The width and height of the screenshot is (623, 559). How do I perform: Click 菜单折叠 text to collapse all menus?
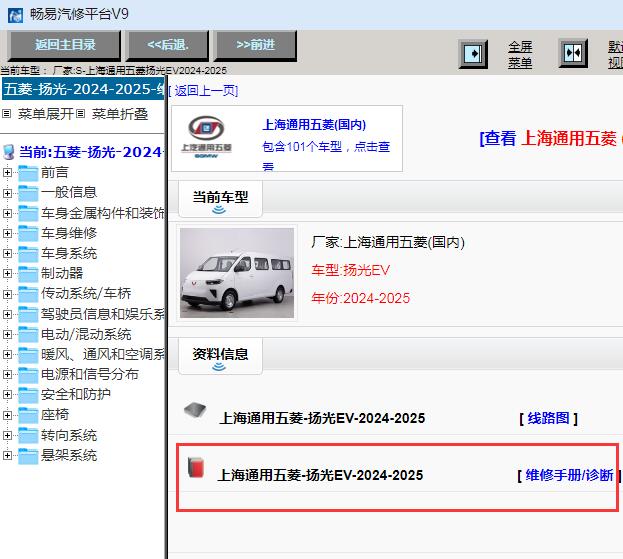pos(120,114)
